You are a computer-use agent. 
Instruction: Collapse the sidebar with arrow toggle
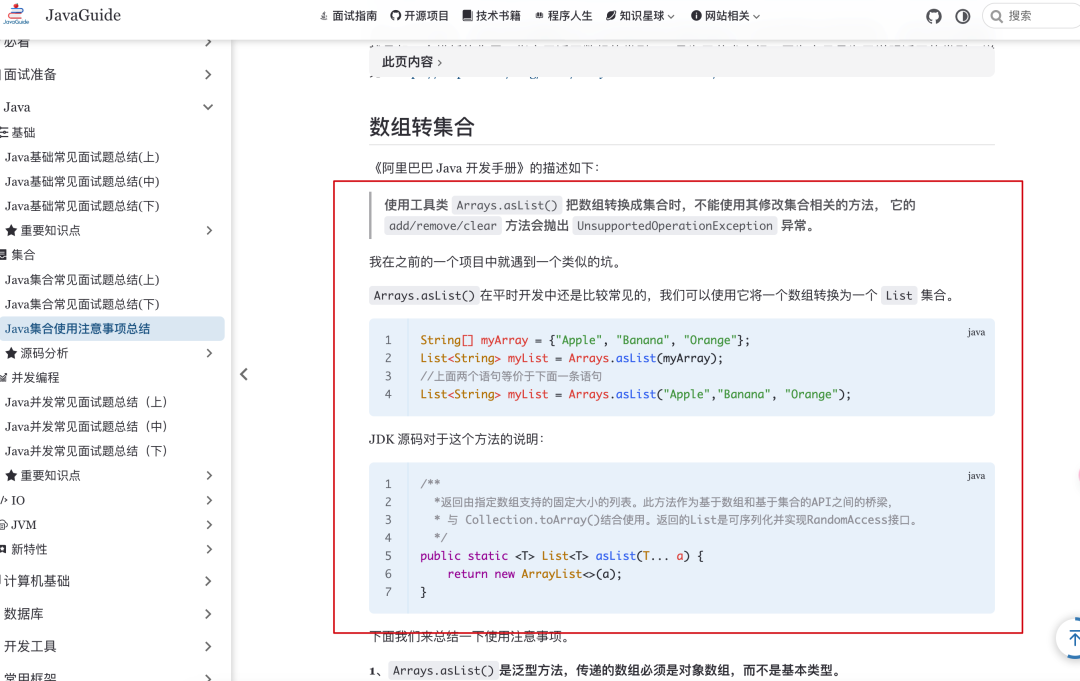point(244,374)
